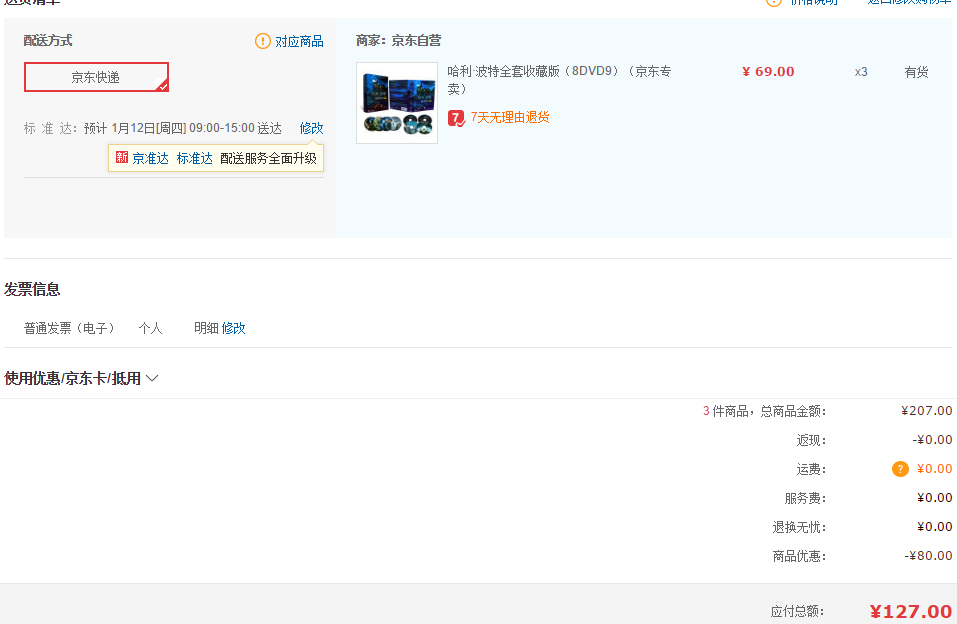The width and height of the screenshot is (957, 624).
Task: Select 京东快递 delivery option
Action: click(x=96, y=77)
